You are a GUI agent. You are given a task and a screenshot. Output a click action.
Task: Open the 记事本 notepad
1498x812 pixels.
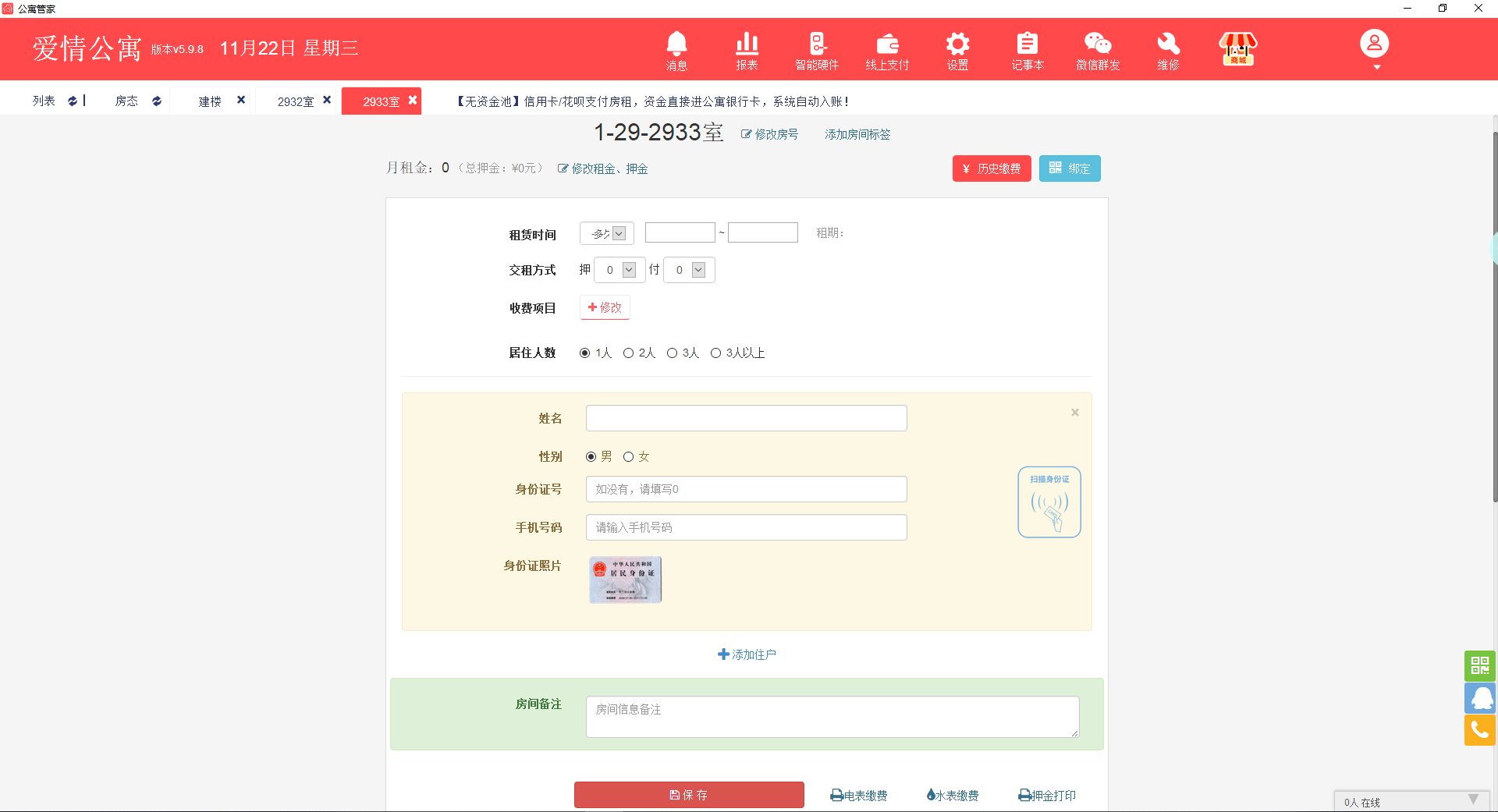point(1028,51)
